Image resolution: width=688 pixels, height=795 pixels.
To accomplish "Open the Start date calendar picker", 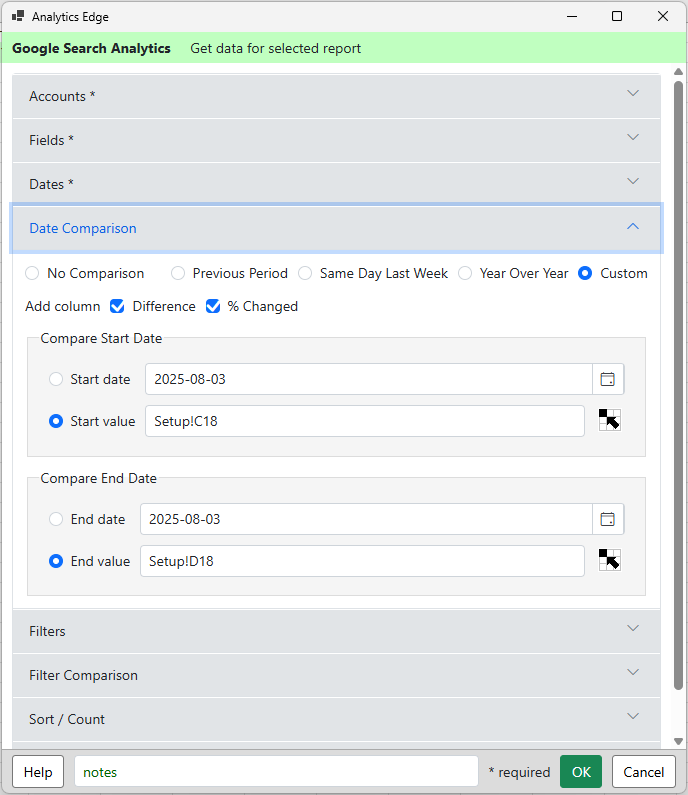I will pos(607,379).
